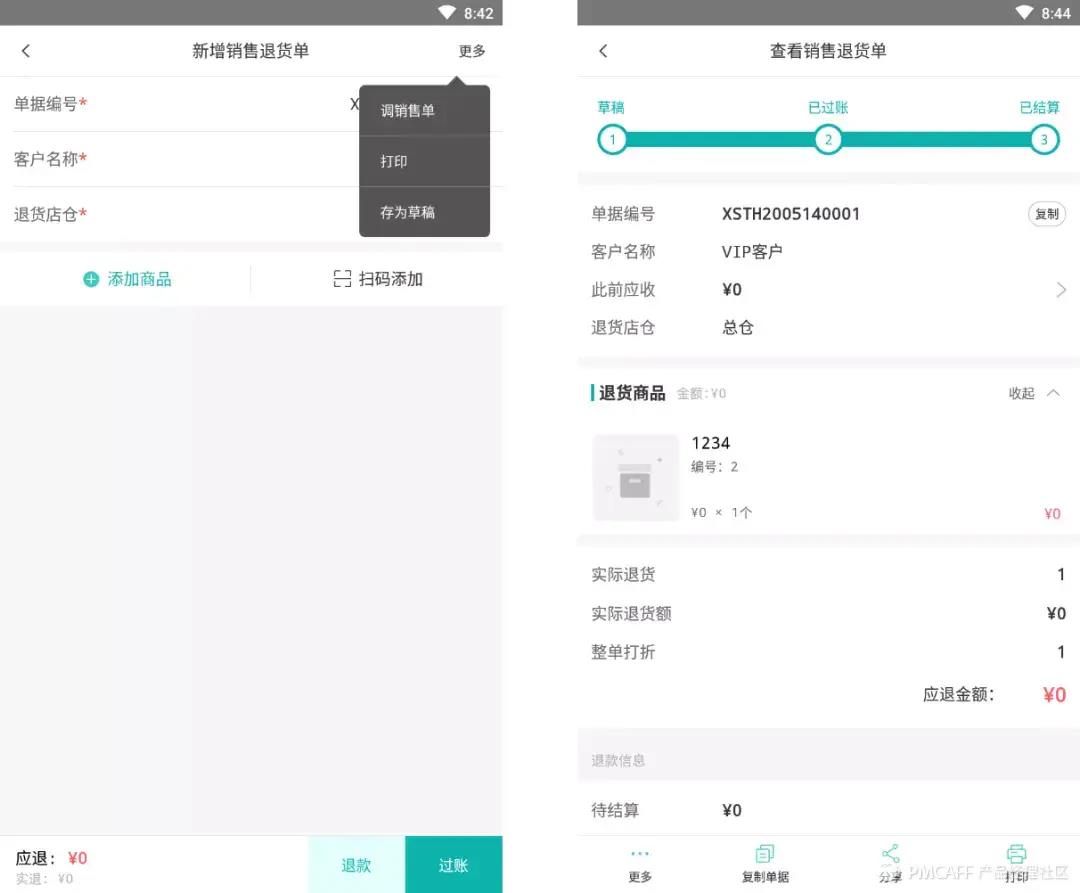Tap the 单据编号 input field

tap(250, 104)
